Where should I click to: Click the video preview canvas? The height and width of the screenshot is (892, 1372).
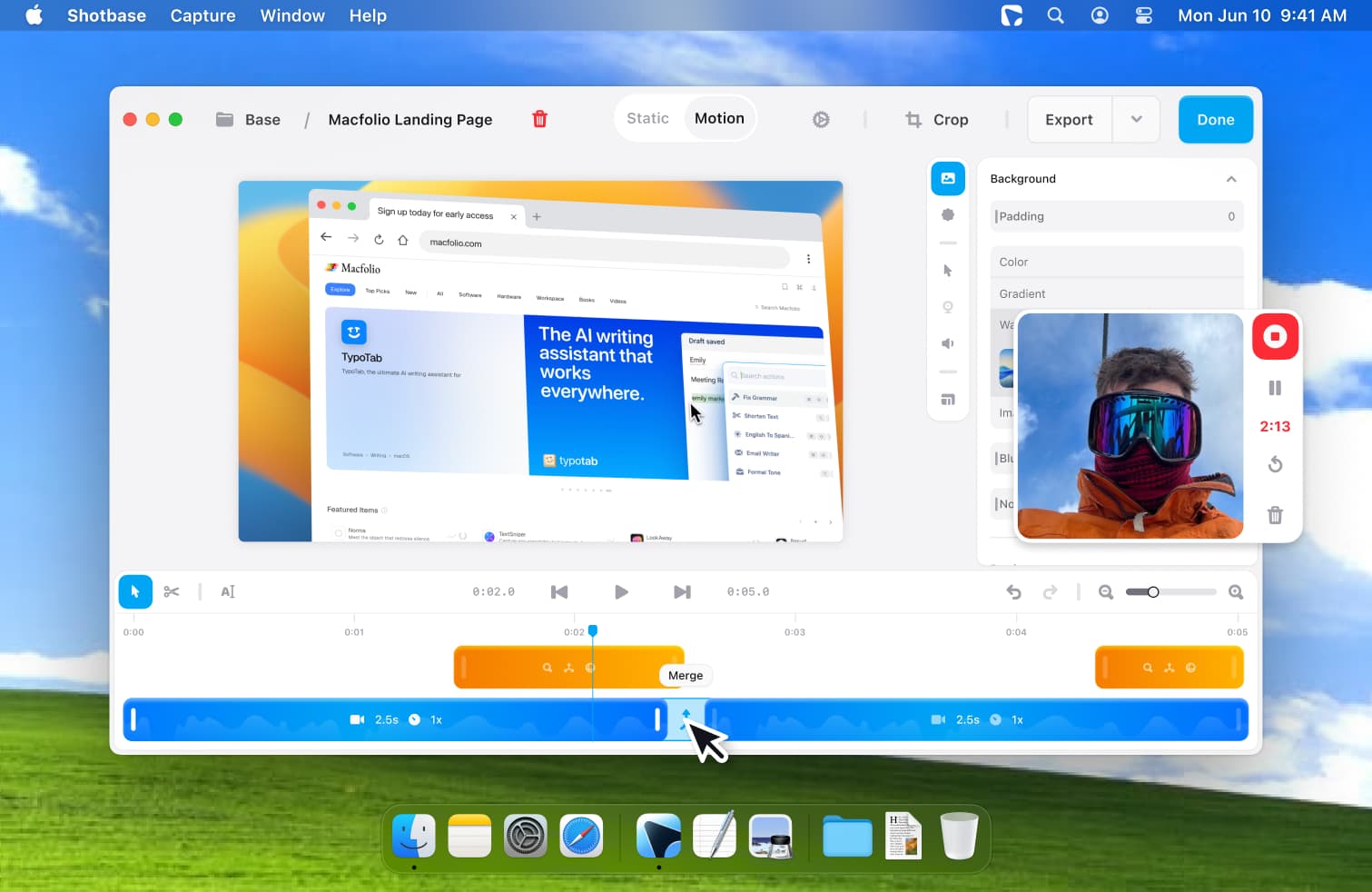(540, 362)
